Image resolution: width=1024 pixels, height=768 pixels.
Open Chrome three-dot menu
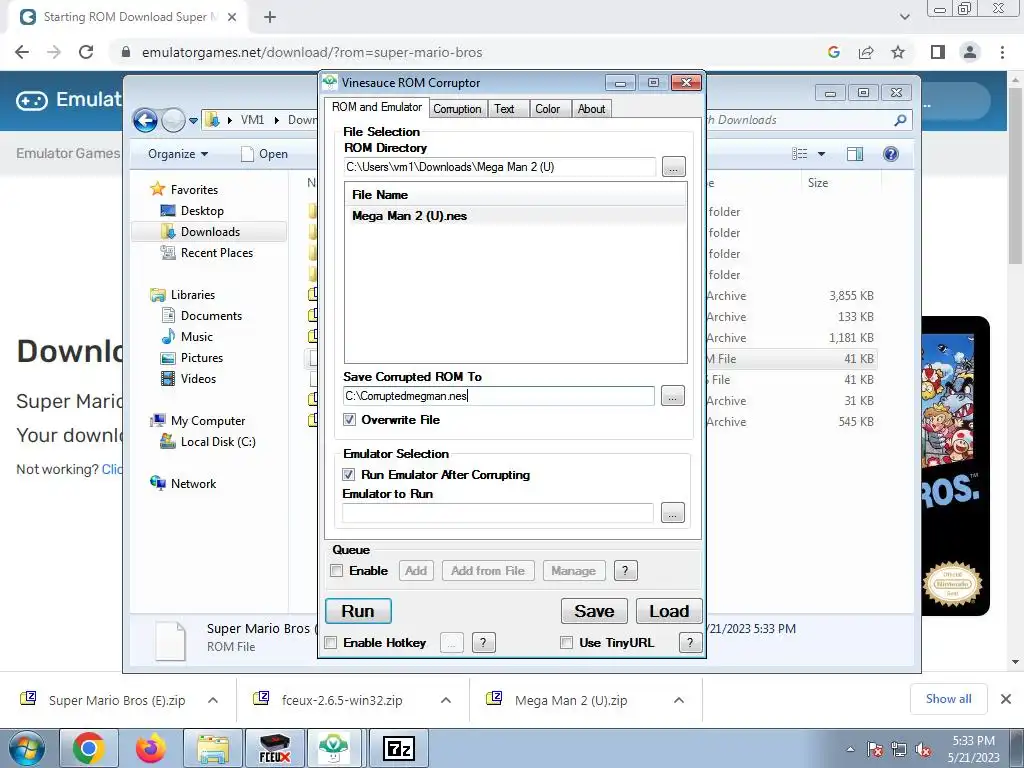[x=1002, y=52]
